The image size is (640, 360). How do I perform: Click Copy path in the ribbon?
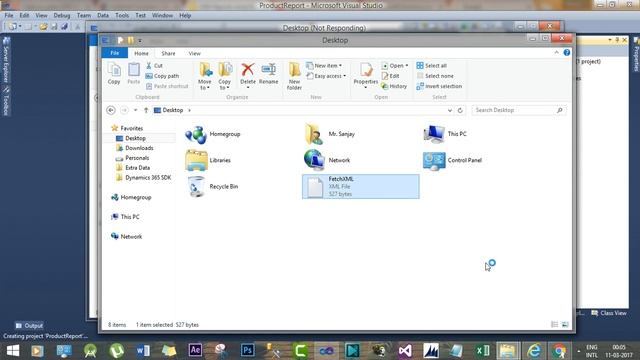pos(162,76)
